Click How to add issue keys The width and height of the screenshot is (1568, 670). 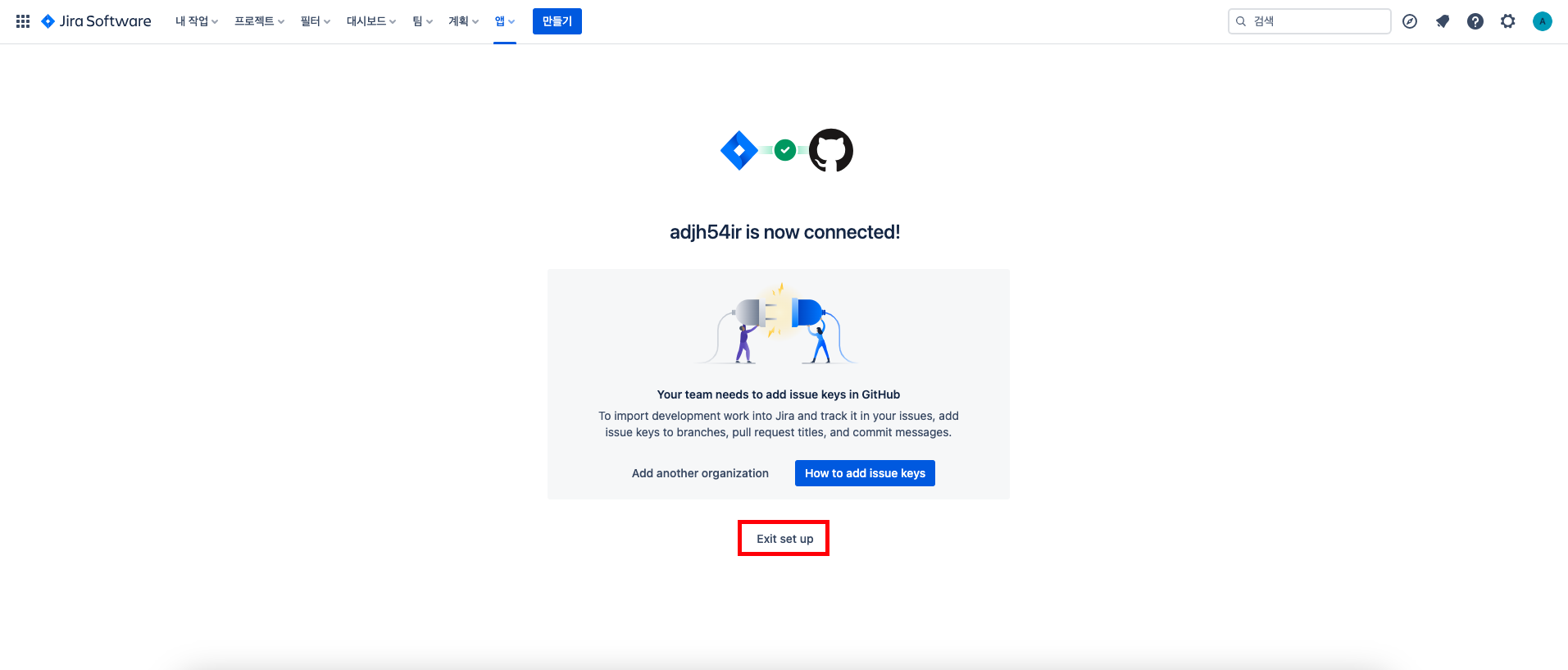pos(865,473)
